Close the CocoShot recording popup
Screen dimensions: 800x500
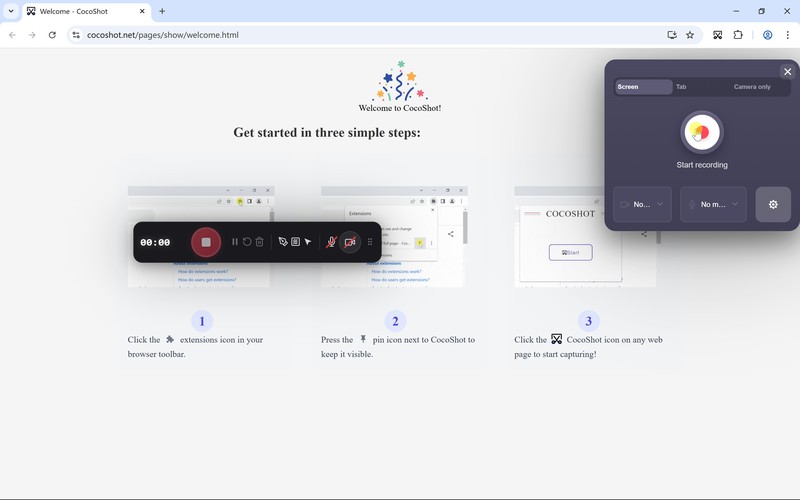tap(787, 72)
